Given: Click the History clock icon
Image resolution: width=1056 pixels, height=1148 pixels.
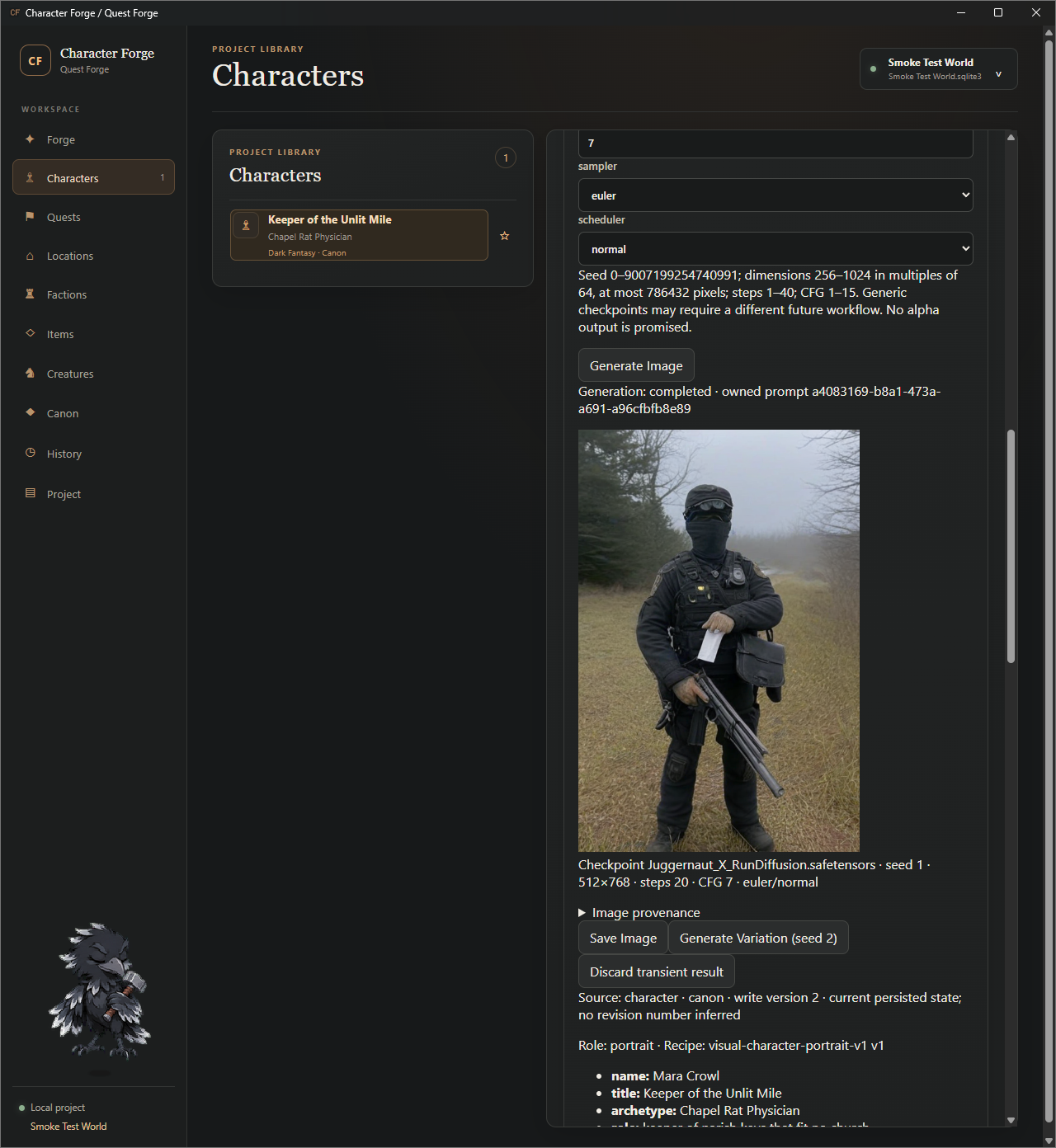Looking at the screenshot, I should pos(30,453).
